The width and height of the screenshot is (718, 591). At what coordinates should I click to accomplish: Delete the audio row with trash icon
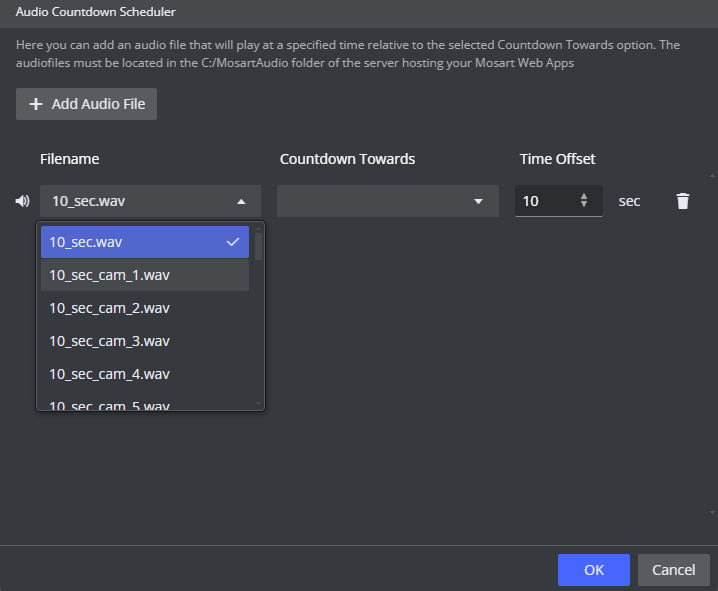tap(683, 201)
